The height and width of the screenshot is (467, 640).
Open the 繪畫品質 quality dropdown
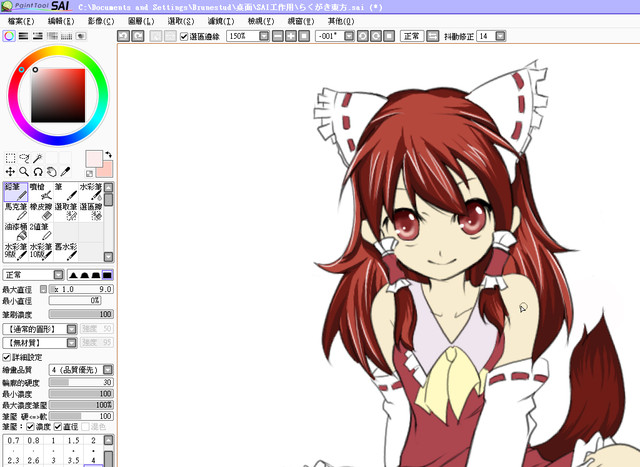[x=108, y=370]
